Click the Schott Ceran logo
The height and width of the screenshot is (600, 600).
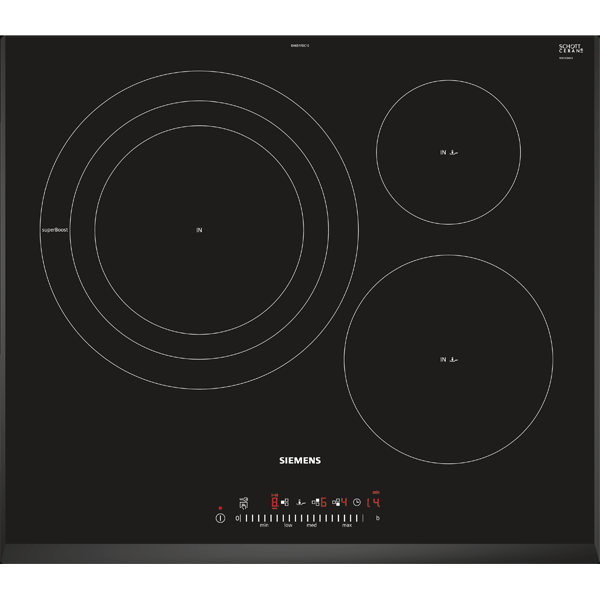[571, 49]
